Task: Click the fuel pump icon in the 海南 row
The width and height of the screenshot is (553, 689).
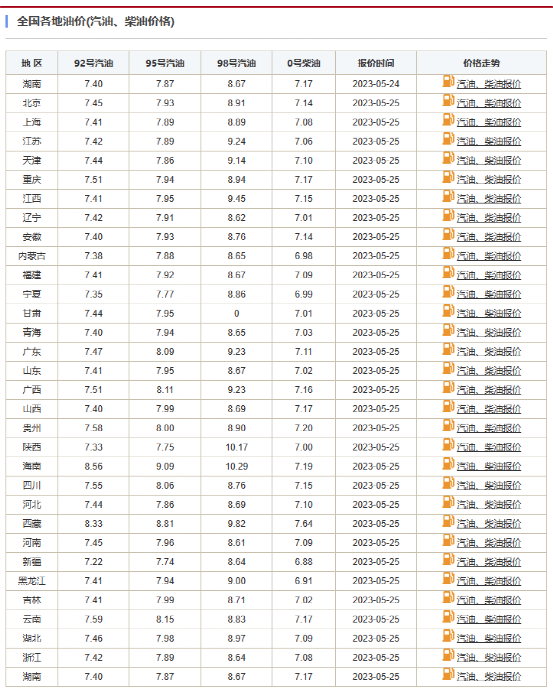Action: [448, 464]
